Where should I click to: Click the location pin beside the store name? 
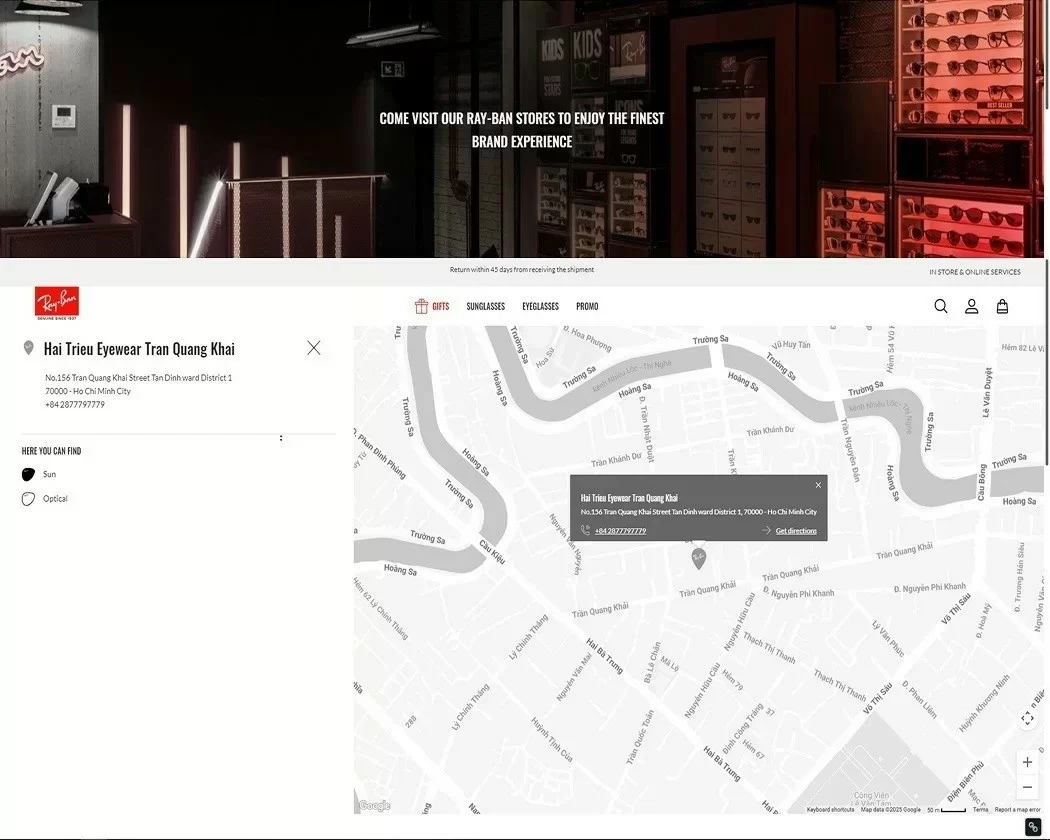(28, 347)
